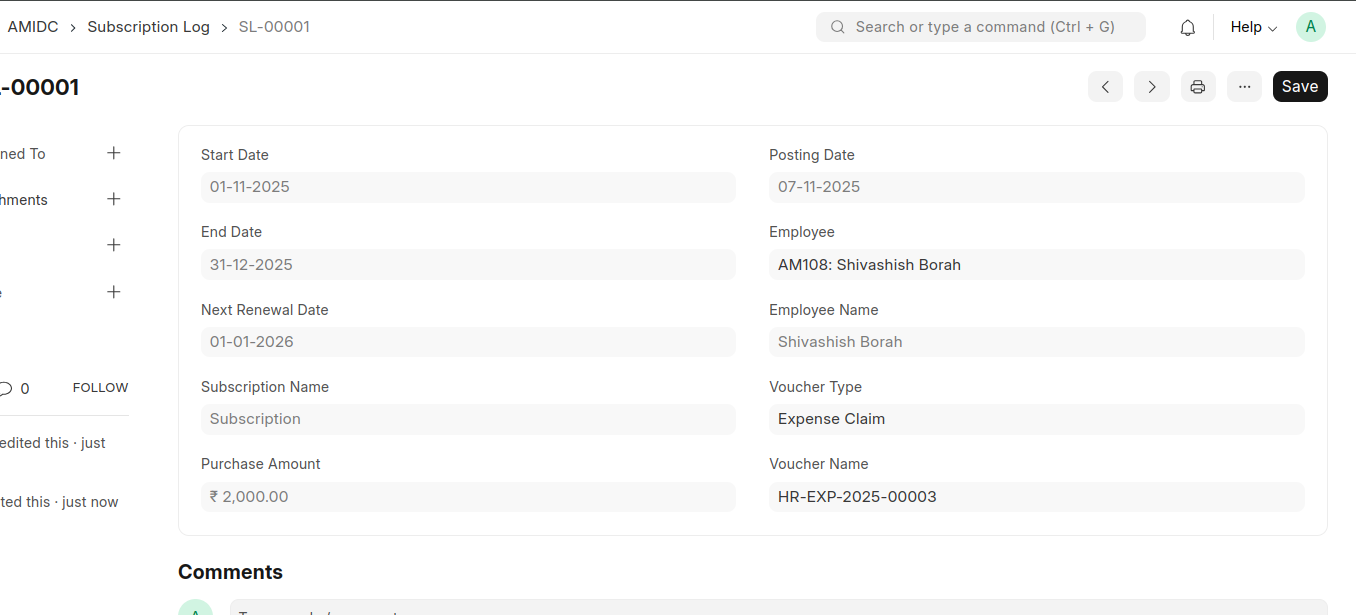Print this subscription log
This screenshot has width=1356, height=615.
tap(1197, 87)
